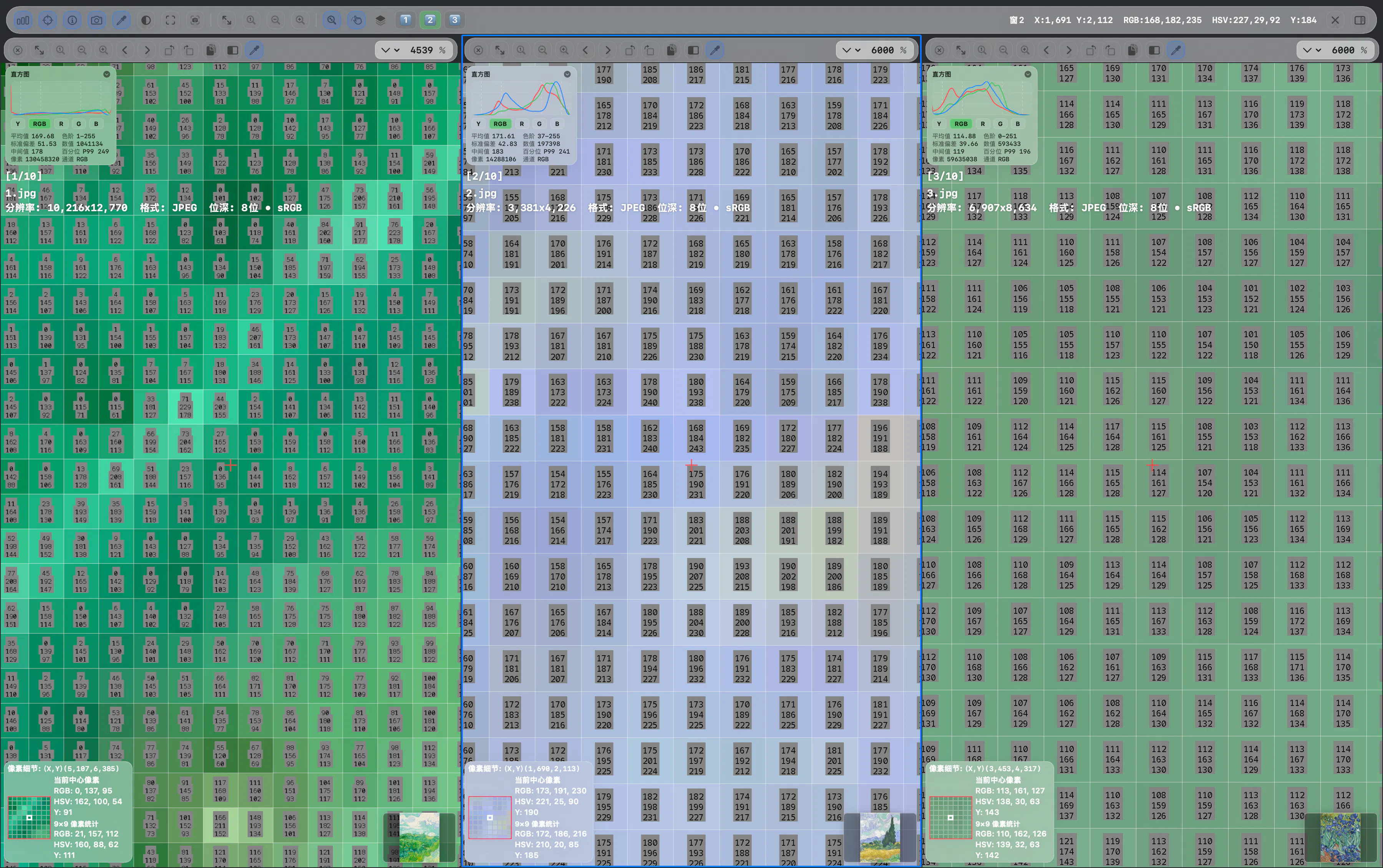Go to previous image in pane 3
This screenshot has height=868, width=1383.
1046,50
